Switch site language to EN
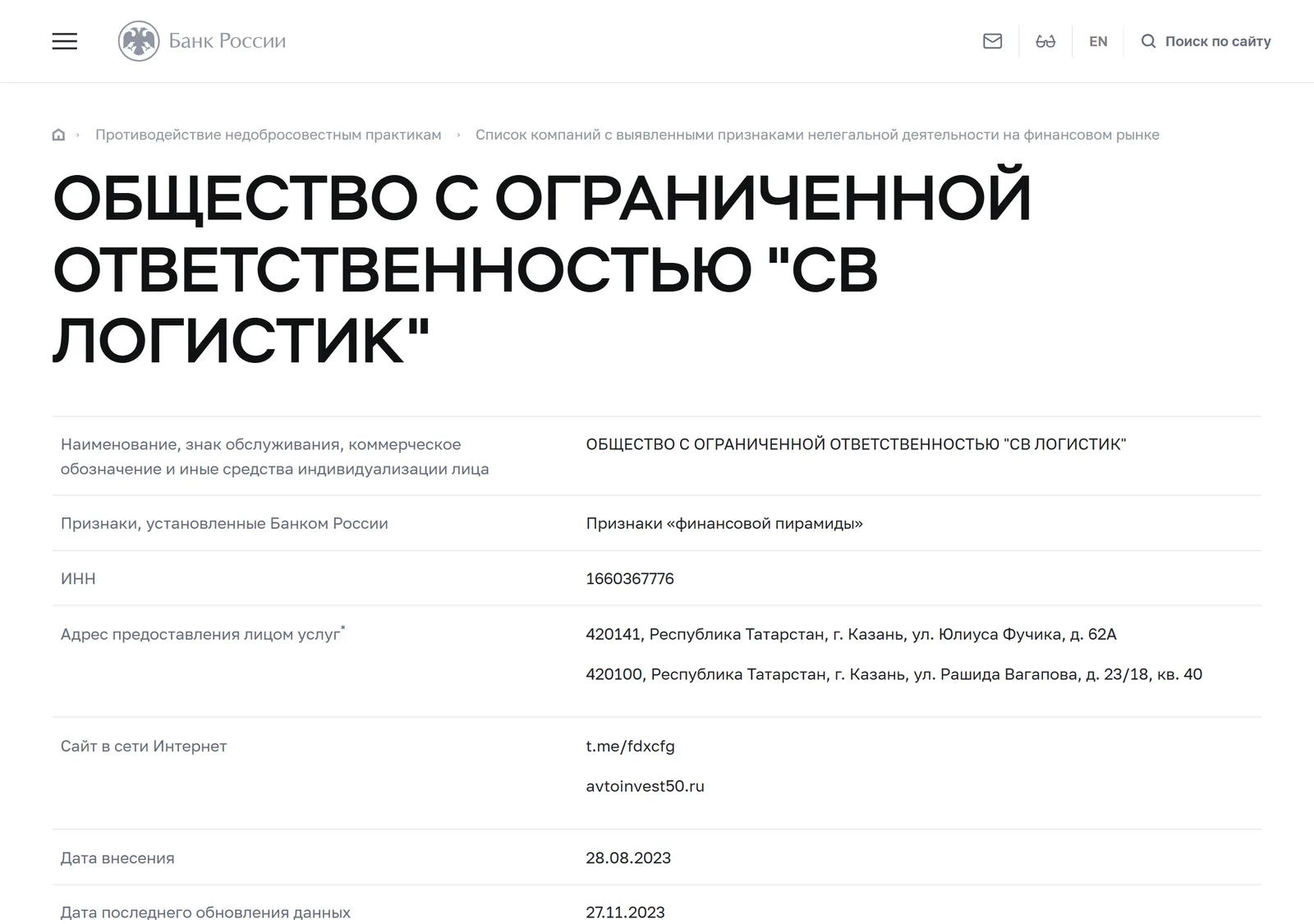1314x924 pixels. coord(1098,41)
